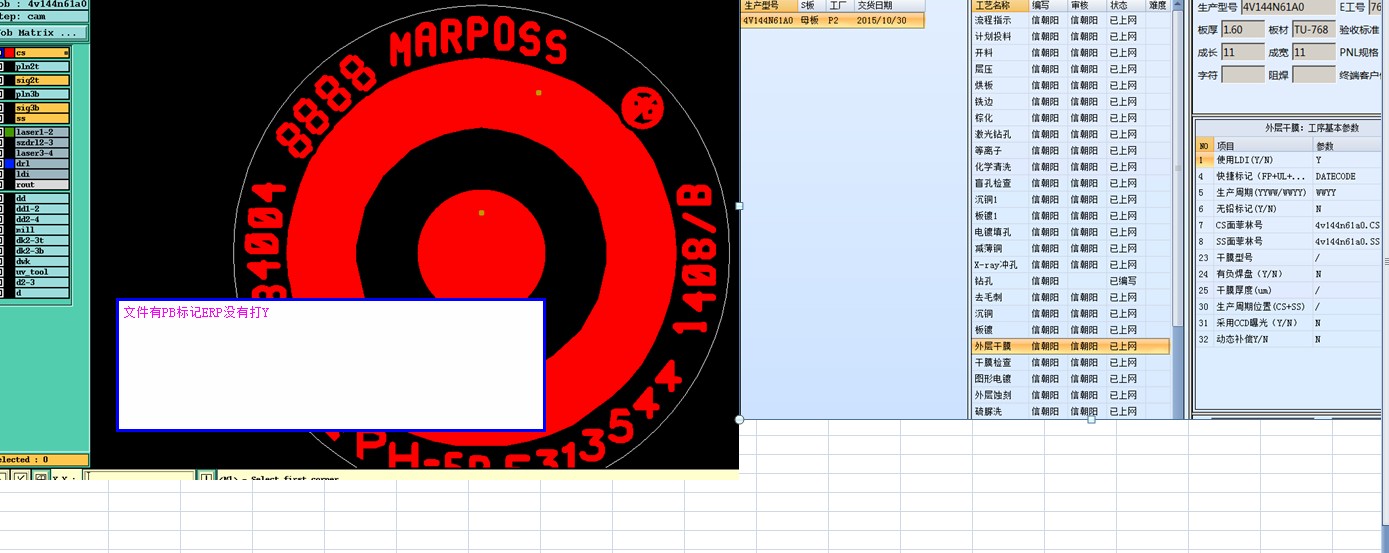Select the 无铅标记(Y/N) parameter row

click(x=1288, y=209)
